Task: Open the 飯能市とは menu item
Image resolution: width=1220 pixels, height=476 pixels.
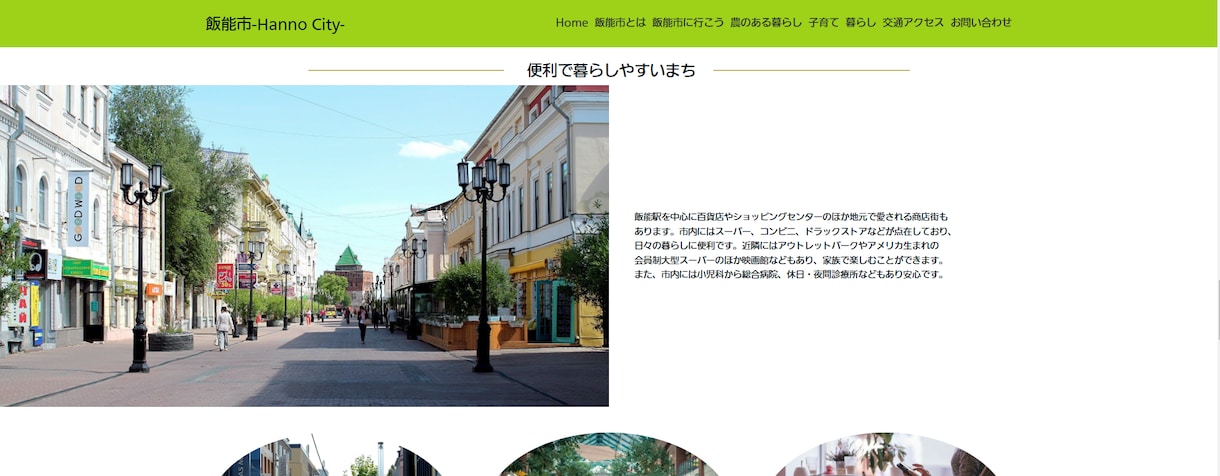Action: [x=620, y=22]
